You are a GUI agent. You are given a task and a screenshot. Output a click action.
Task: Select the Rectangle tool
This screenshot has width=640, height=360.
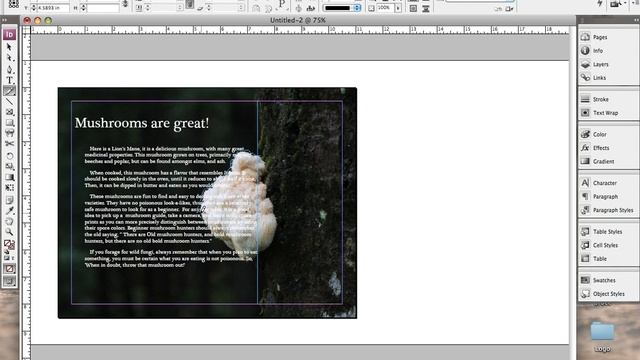[x=9, y=122]
